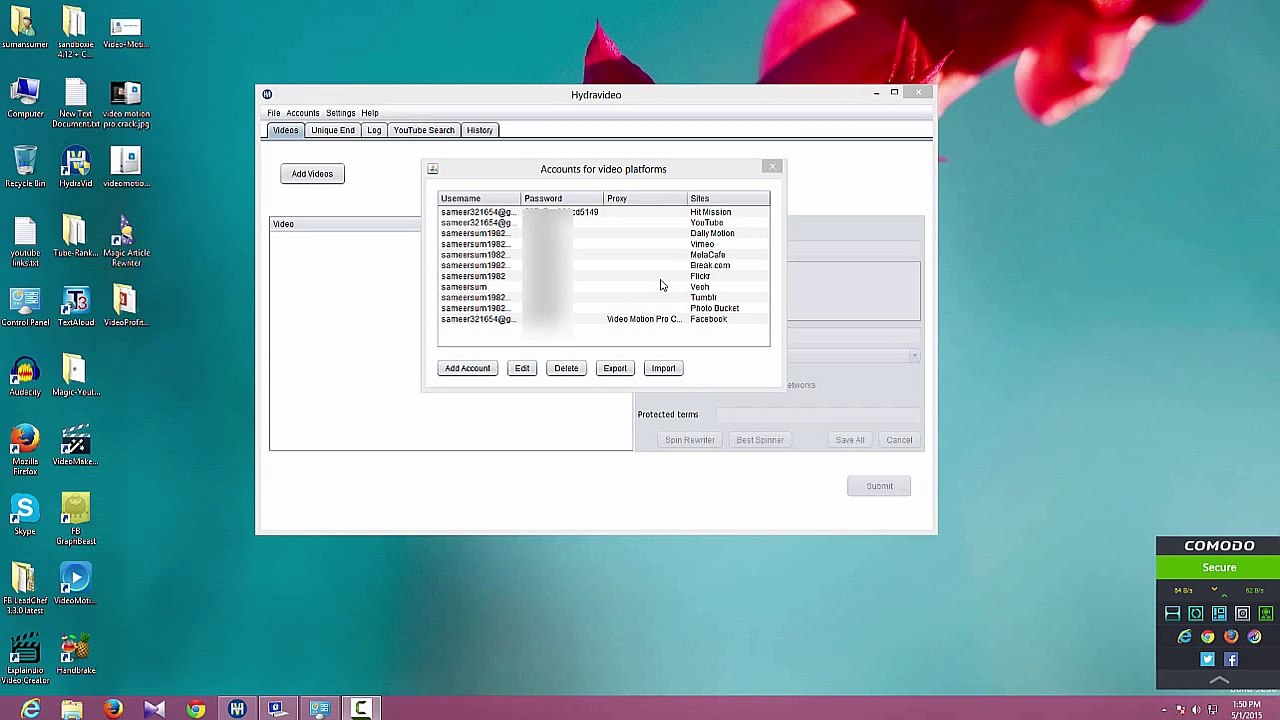Open Internet Explorer in the taskbar
The height and width of the screenshot is (720, 1280).
tap(30, 709)
